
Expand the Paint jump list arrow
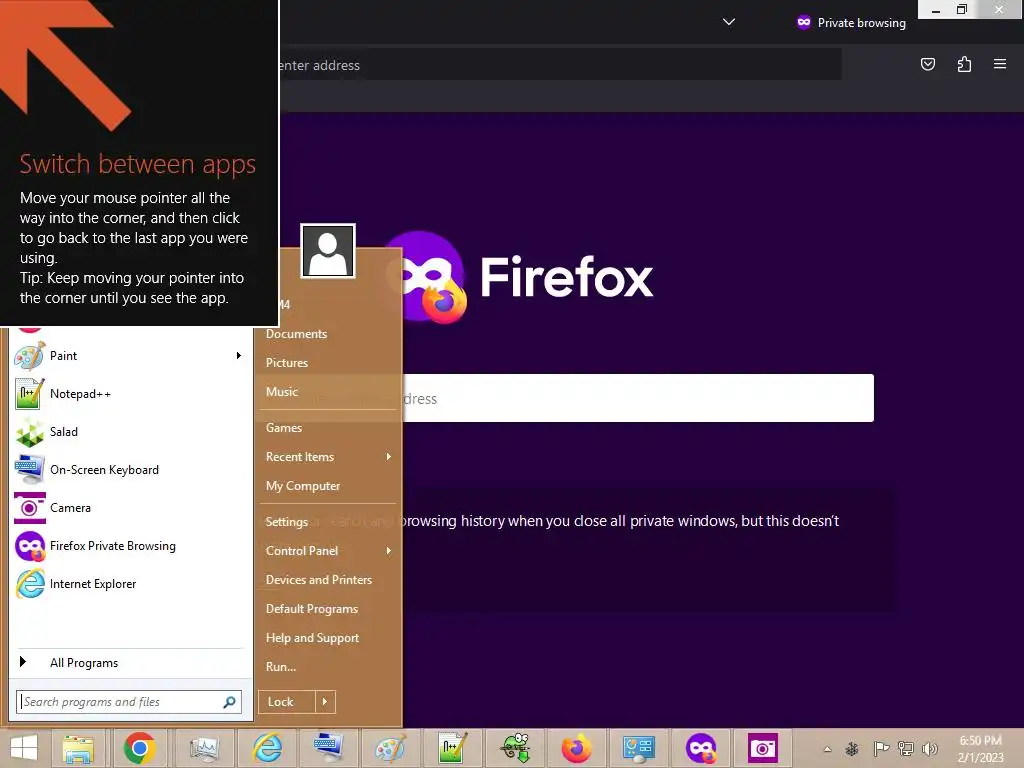tap(238, 356)
